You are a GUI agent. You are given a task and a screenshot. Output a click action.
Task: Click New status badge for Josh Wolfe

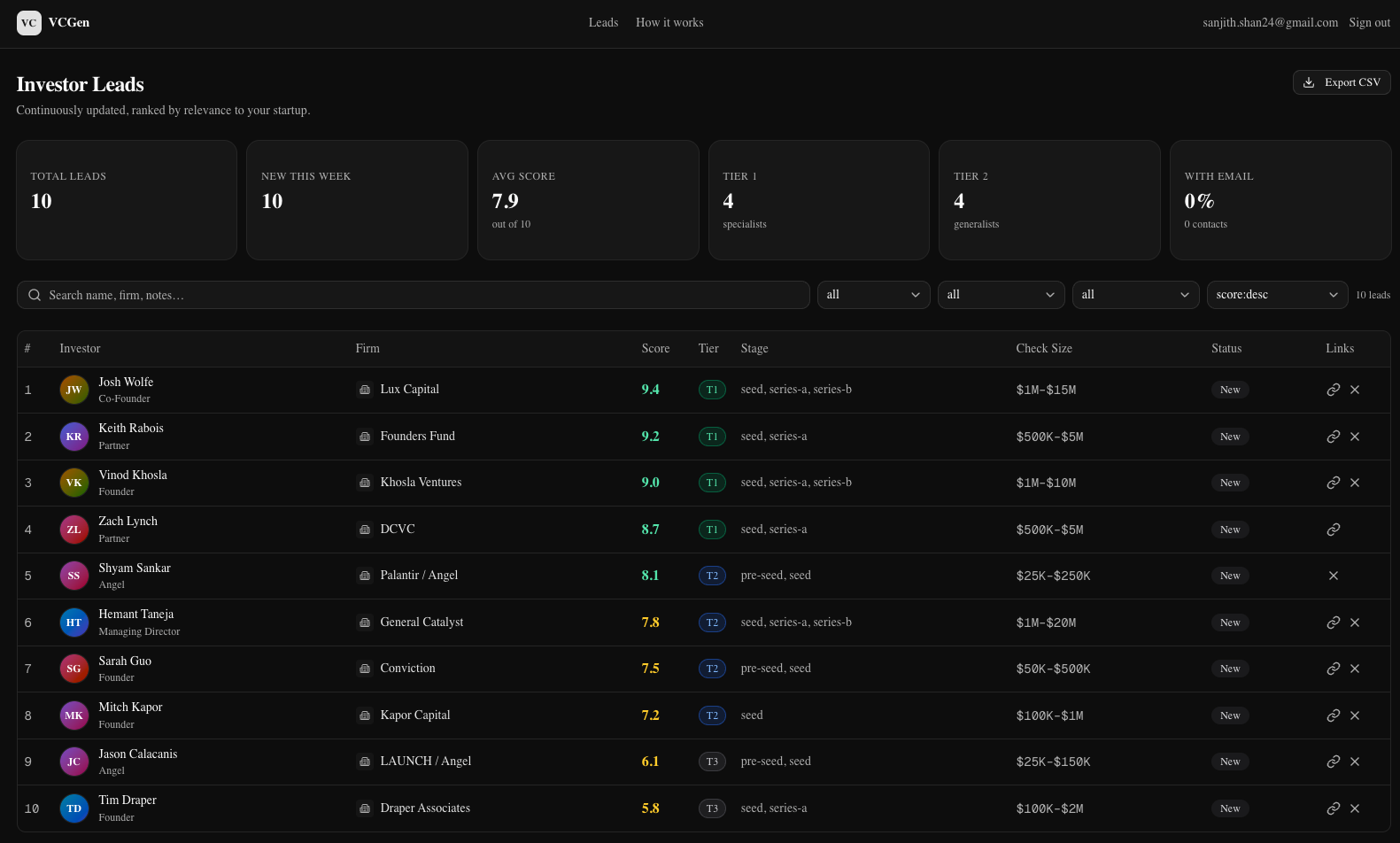[x=1230, y=390]
